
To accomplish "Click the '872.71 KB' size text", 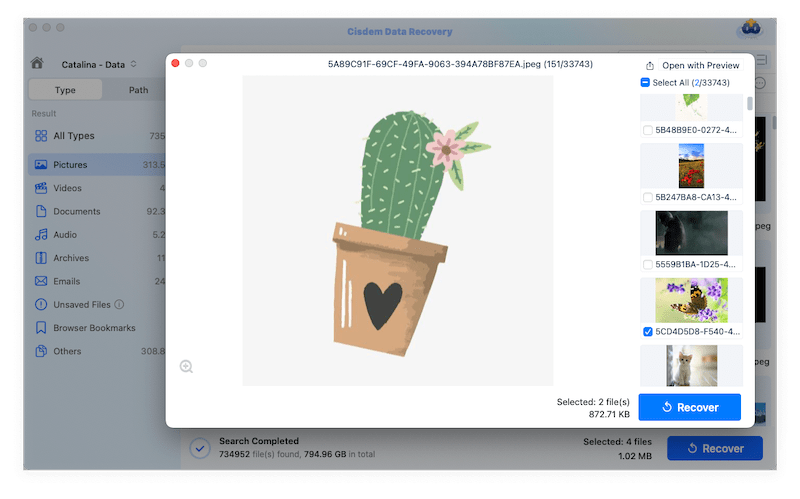I will (x=609, y=414).
